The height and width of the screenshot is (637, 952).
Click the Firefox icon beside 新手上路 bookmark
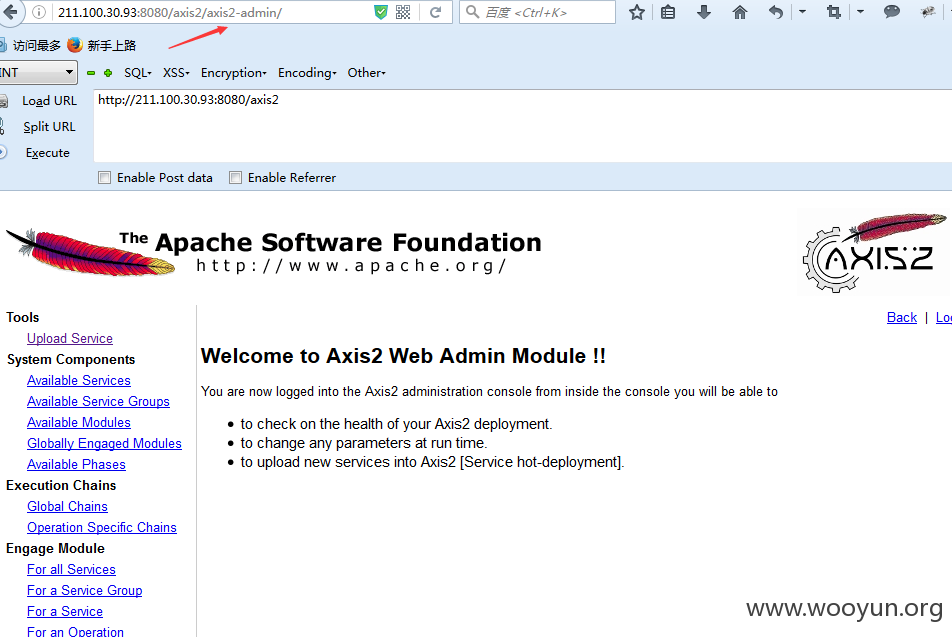(x=75, y=45)
